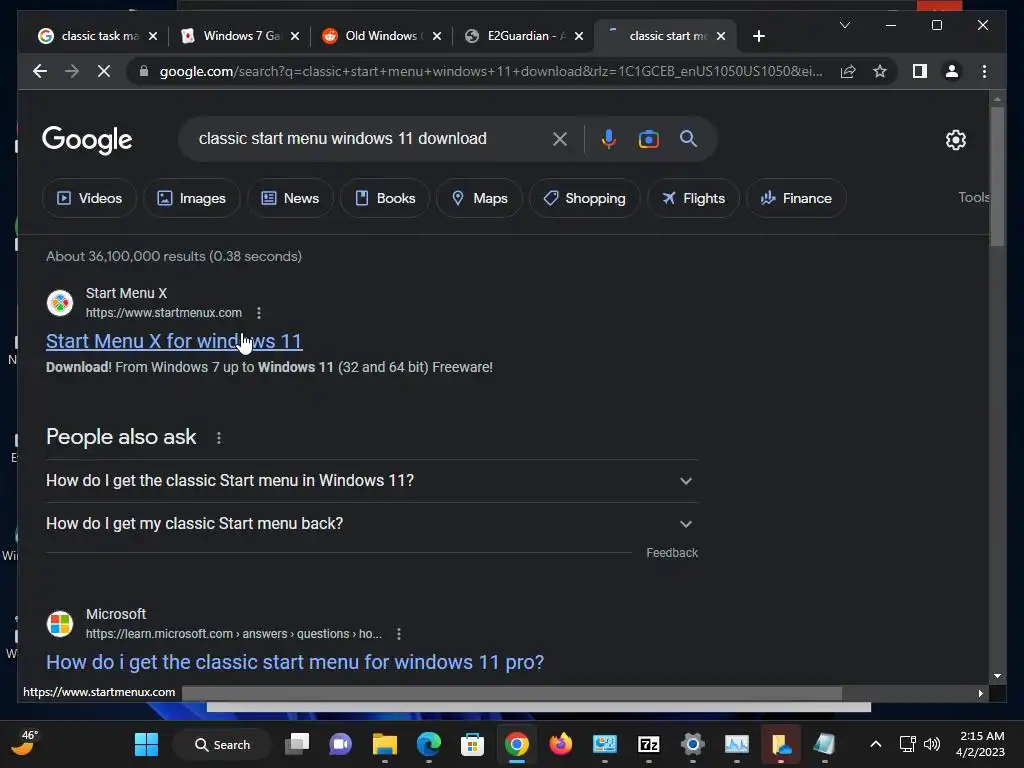The width and height of the screenshot is (1024, 768).
Task: Open Firefox from the taskbar
Action: click(x=560, y=744)
